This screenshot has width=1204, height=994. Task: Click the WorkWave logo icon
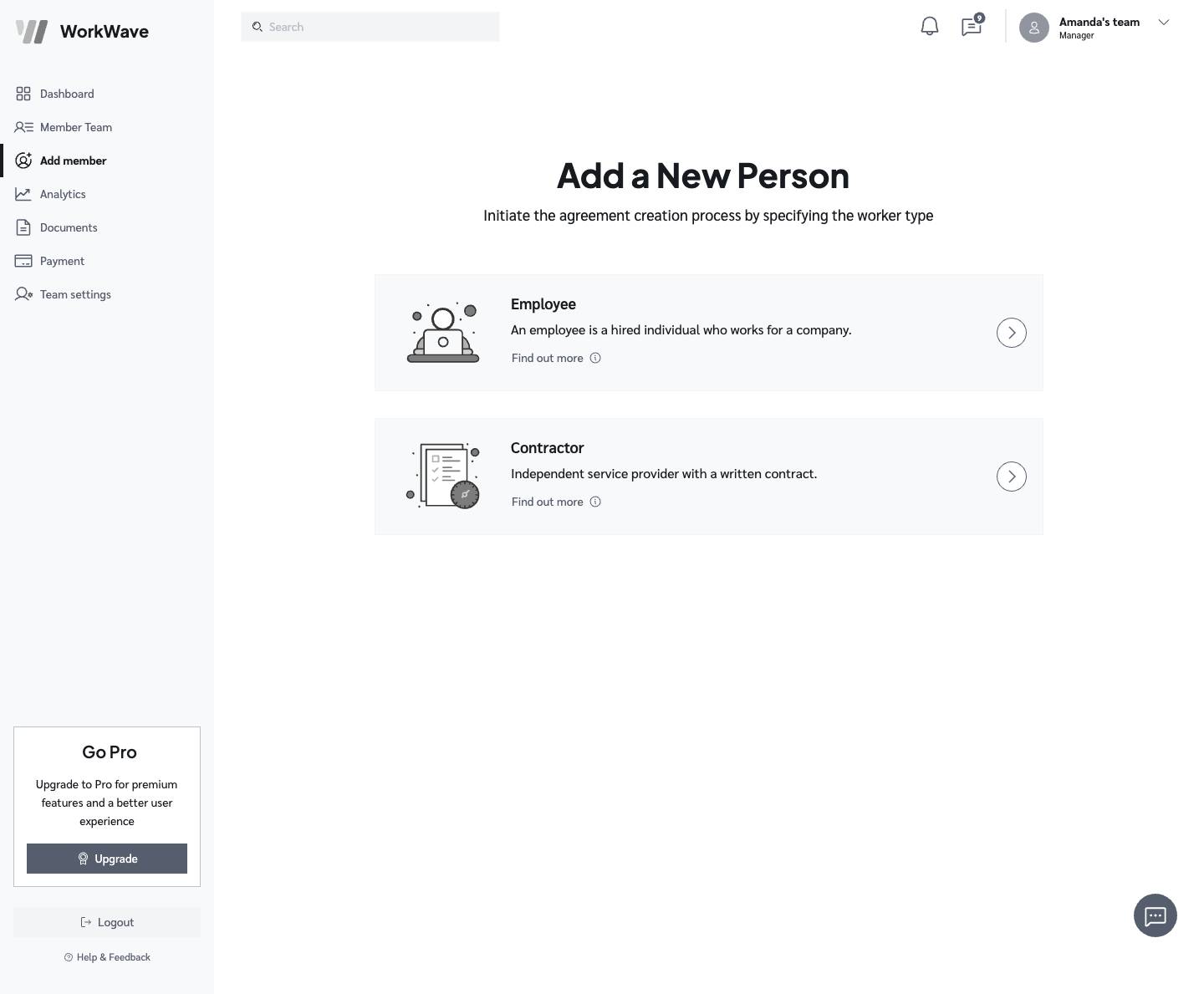tap(32, 32)
